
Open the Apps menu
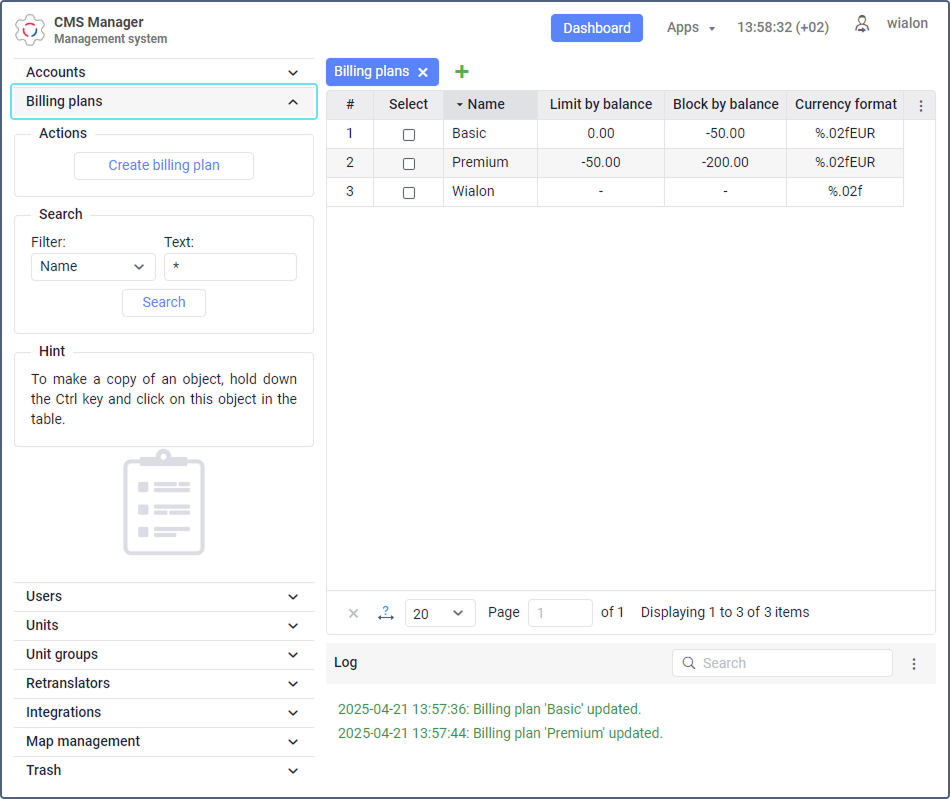pos(691,28)
